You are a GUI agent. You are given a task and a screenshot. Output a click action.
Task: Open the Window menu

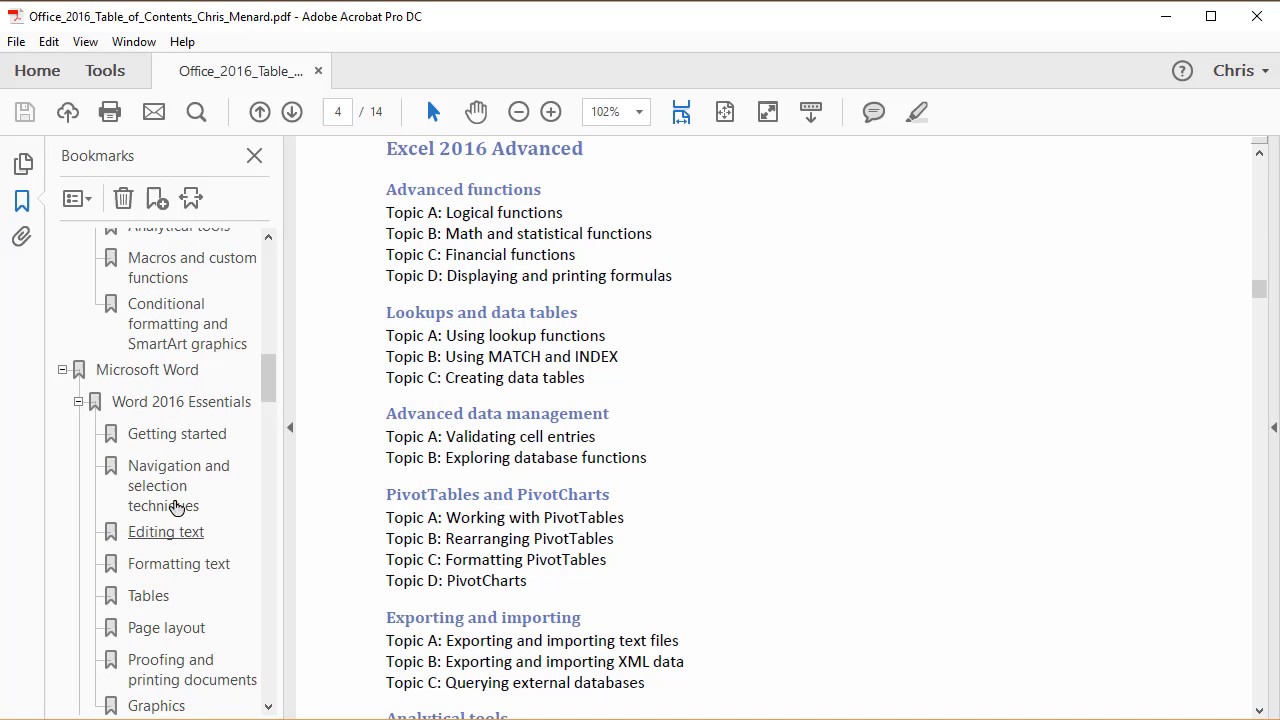click(x=134, y=42)
